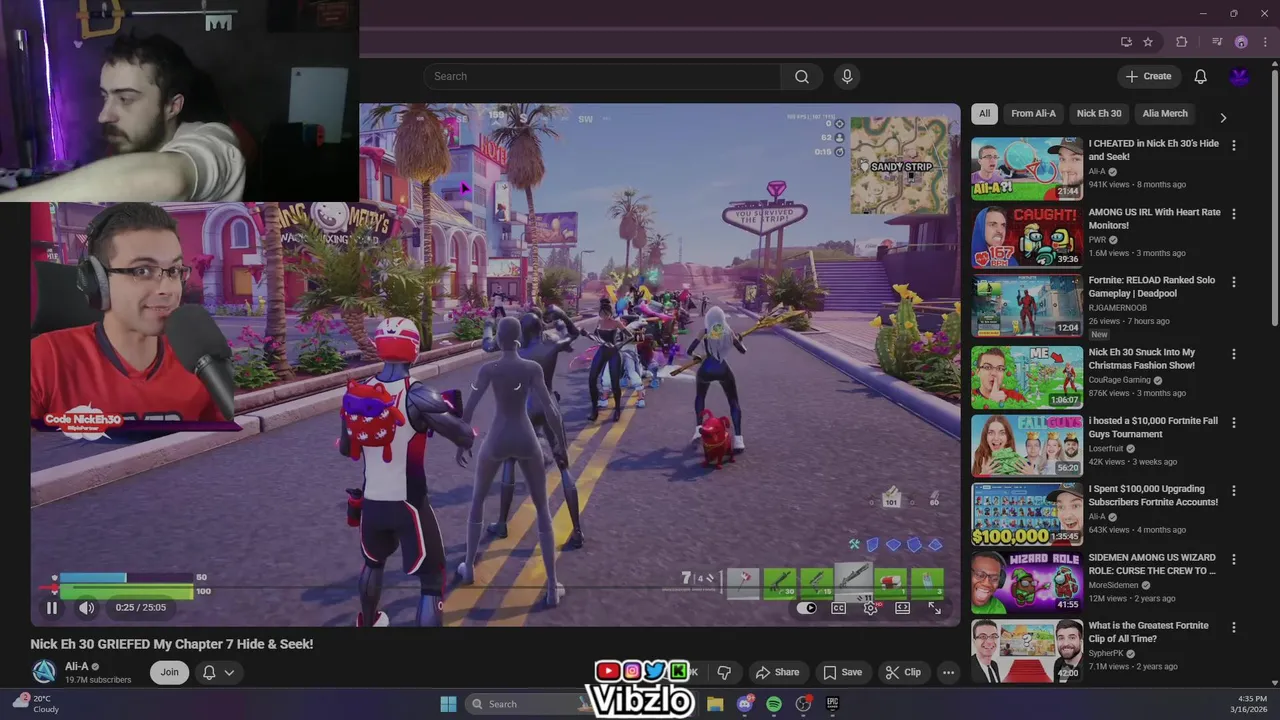This screenshot has width=1280, height=720.
Task: Toggle closed captions (CC) in the player
Action: click(x=839, y=608)
